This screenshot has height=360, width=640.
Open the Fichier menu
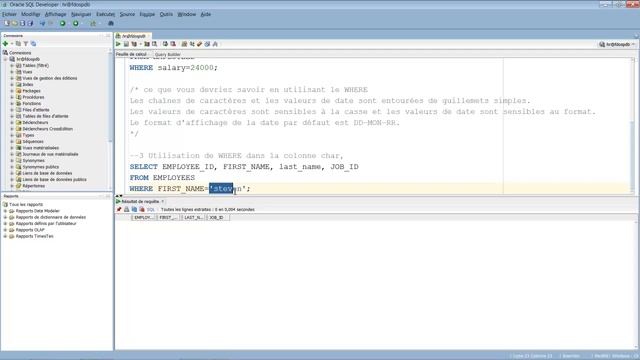click(x=9, y=14)
